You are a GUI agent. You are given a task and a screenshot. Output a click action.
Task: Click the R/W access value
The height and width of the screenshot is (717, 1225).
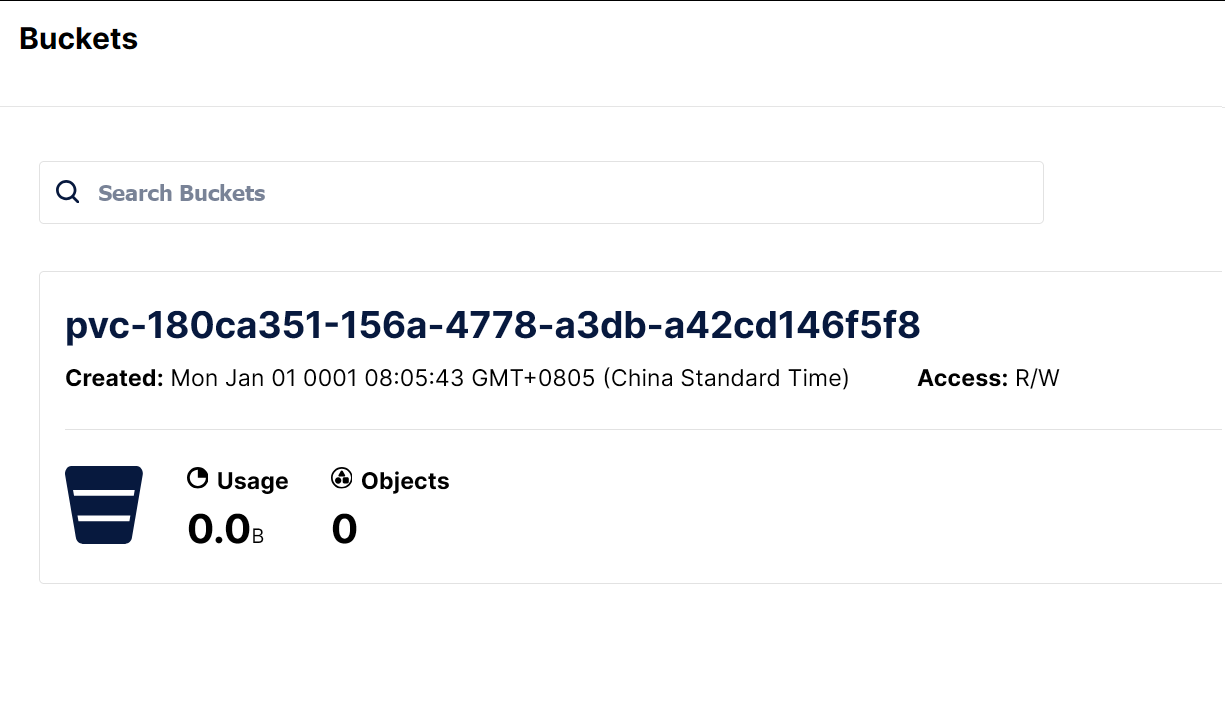(x=1037, y=378)
